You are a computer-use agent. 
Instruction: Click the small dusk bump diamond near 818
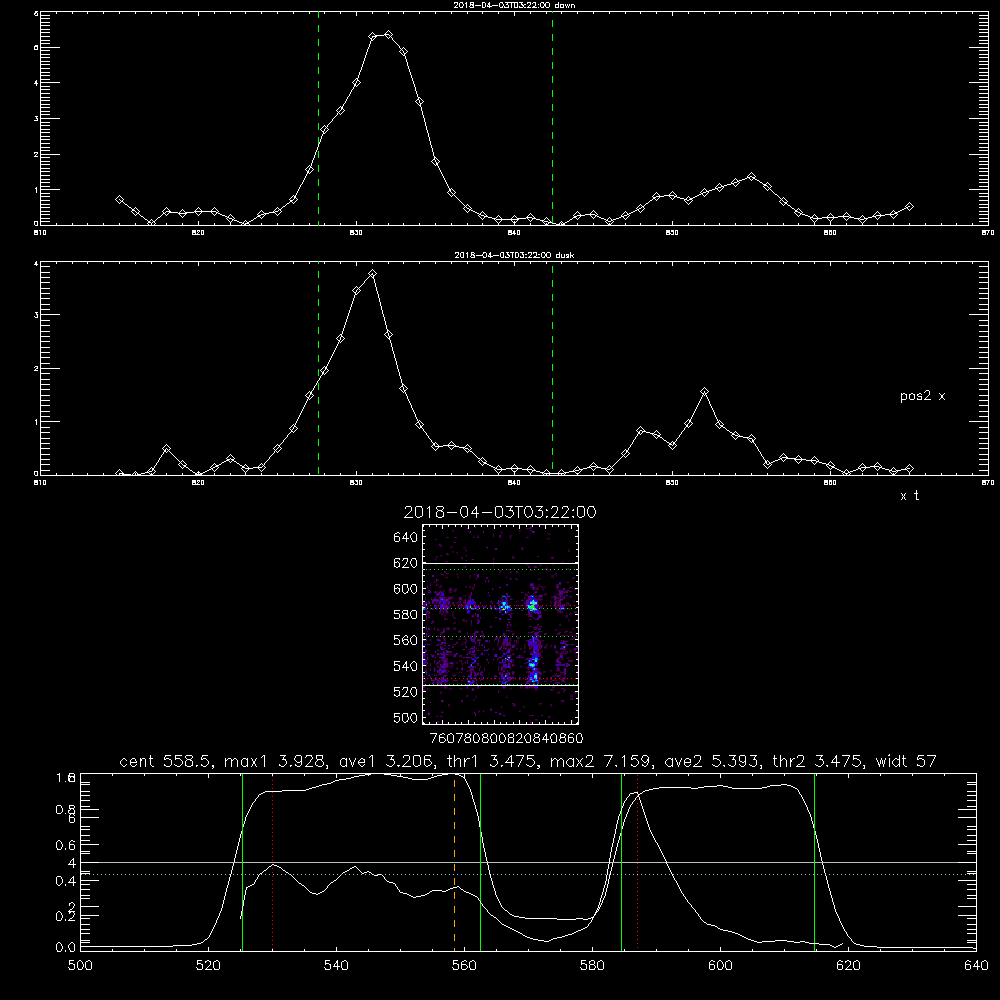(166, 448)
